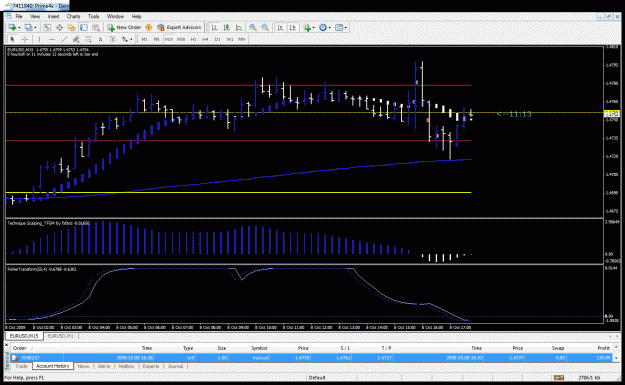Select the eurusd sell order row

312,358
